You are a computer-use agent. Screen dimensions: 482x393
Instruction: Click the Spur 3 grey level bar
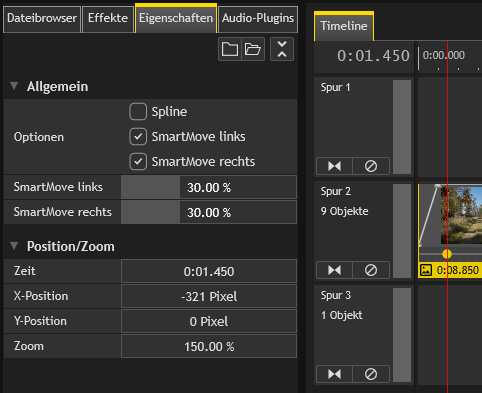[402, 335]
